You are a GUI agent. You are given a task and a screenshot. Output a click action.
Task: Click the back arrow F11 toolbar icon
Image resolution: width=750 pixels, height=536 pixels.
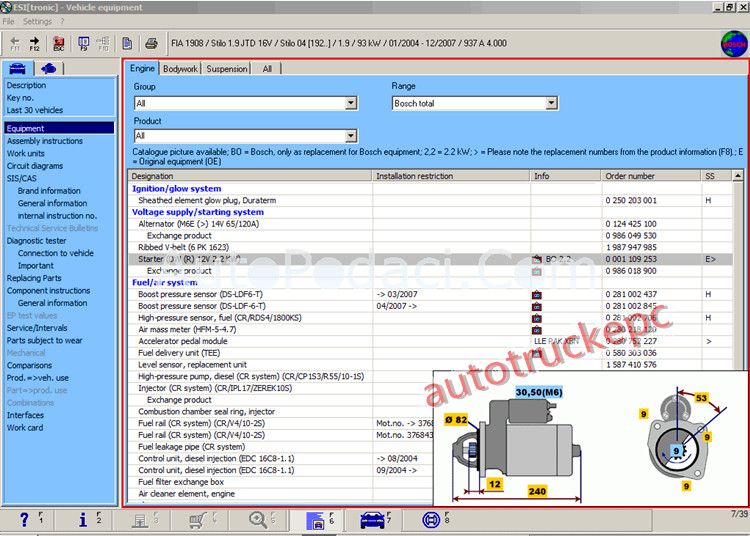(15, 44)
